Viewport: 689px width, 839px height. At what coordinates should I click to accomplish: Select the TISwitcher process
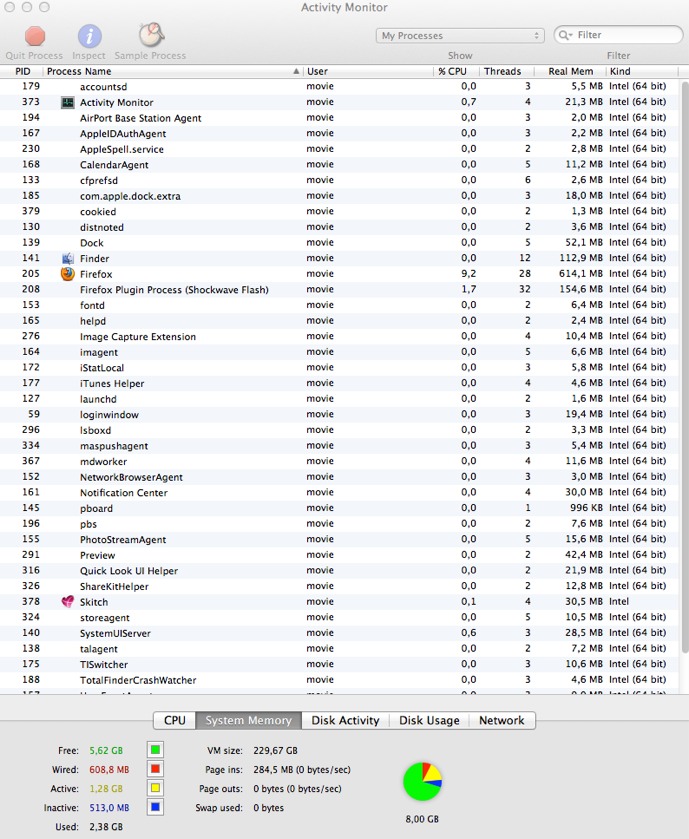coord(340,664)
